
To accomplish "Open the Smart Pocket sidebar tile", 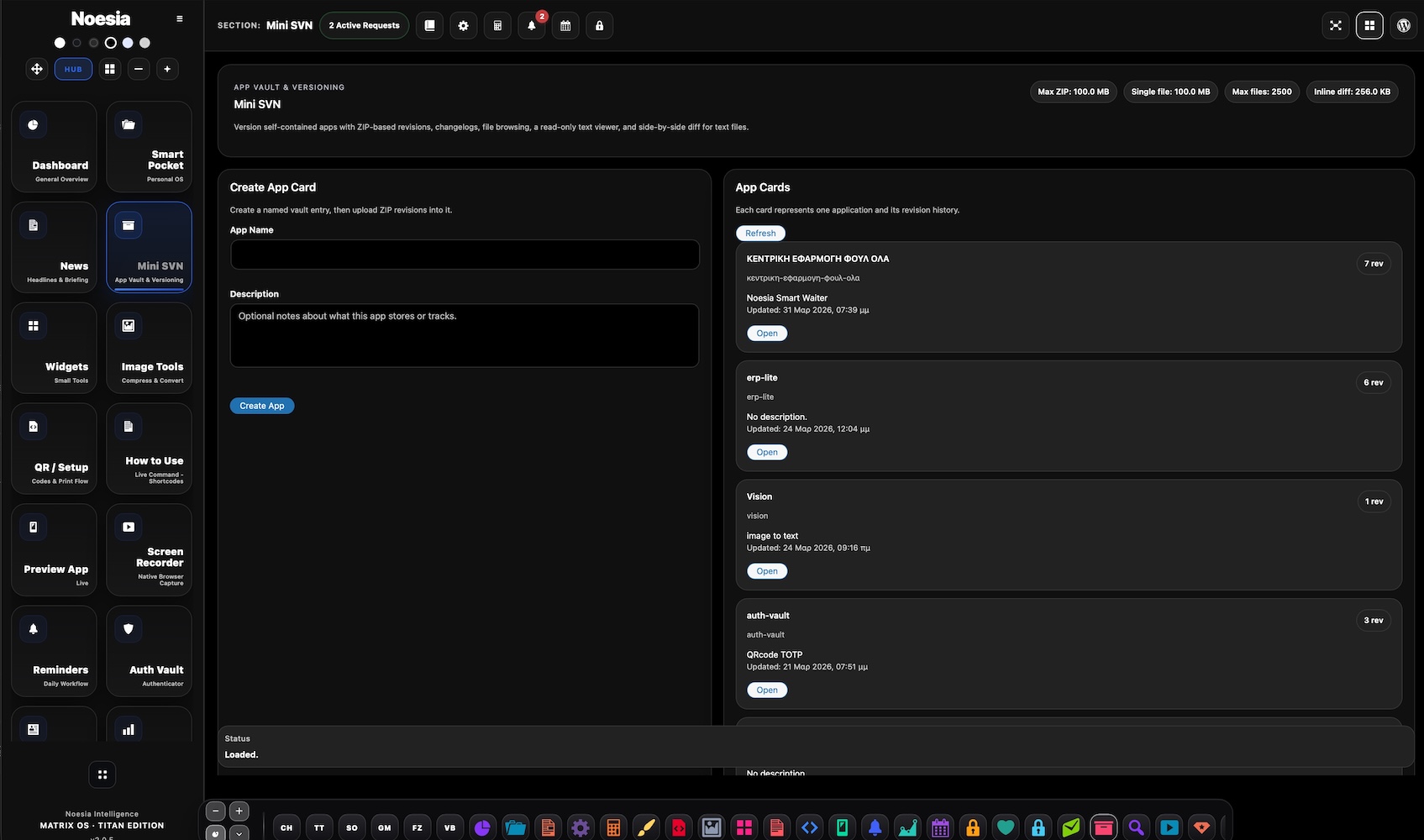I will click(x=149, y=147).
